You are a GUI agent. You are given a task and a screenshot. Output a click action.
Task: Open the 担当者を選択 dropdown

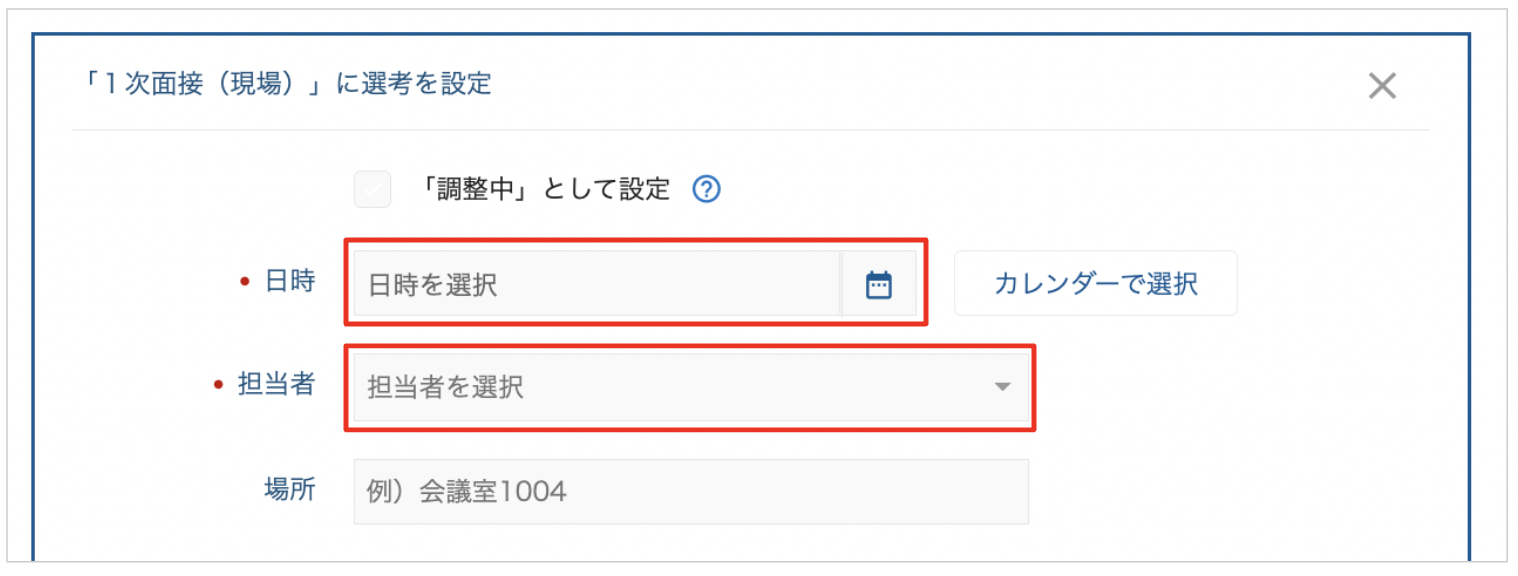pos(691,387)
